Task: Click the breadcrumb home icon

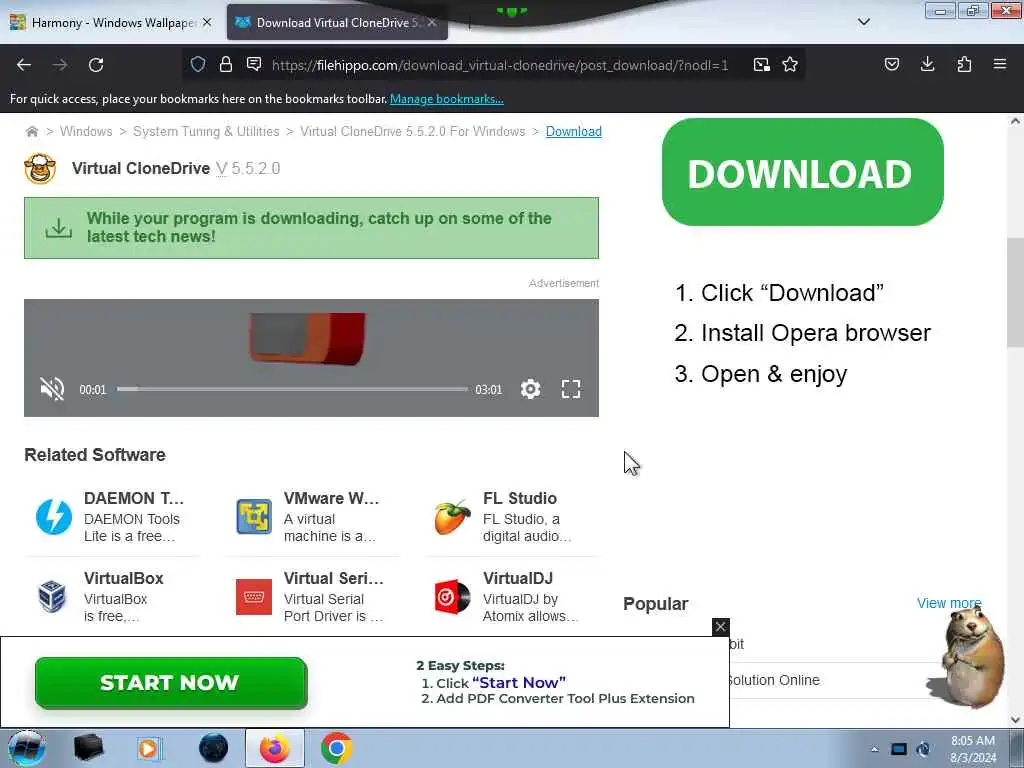Action: click(31, 132)
